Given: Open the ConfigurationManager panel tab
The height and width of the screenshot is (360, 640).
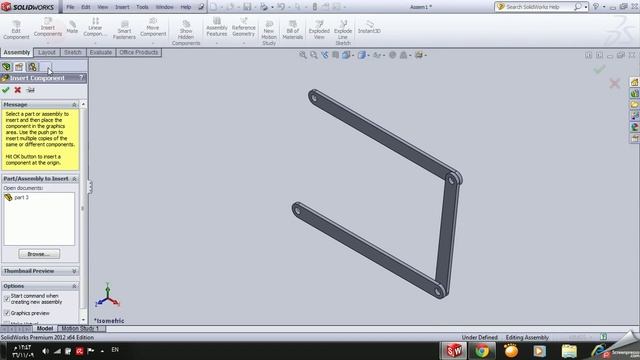Looking at the screenshot, I should (32, 67).
